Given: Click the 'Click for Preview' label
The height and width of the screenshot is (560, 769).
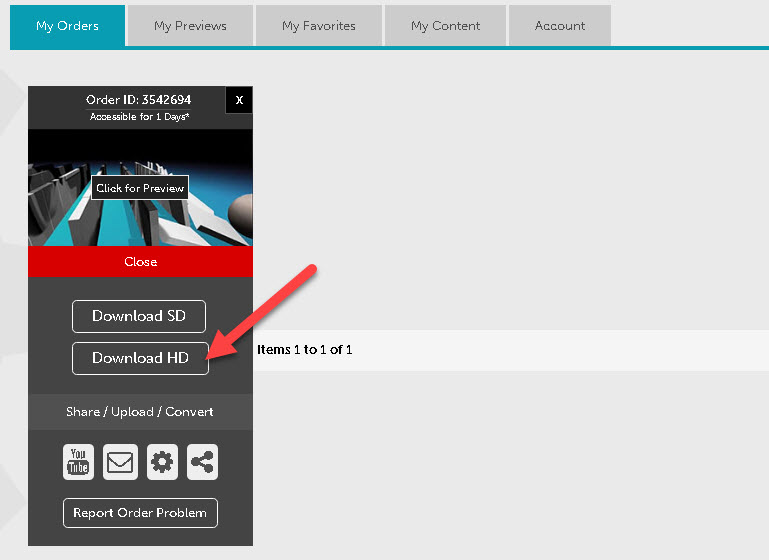Looking at the screenshot, I should [x=140, y=188].
